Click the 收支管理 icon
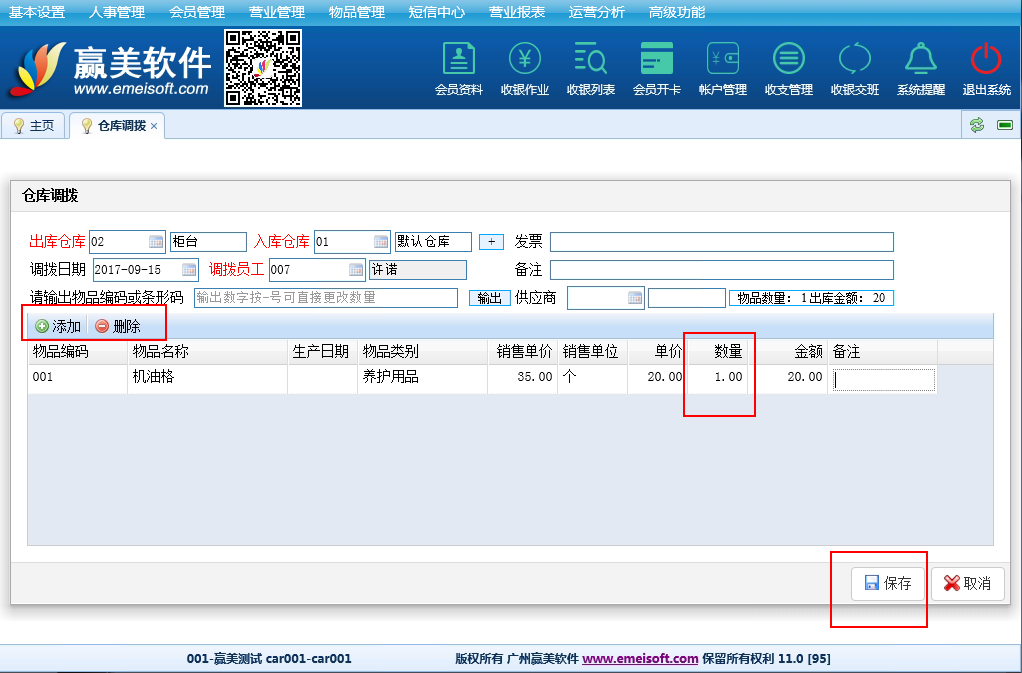The height and width of the screenshot is (673, 1022). (789, 60)
